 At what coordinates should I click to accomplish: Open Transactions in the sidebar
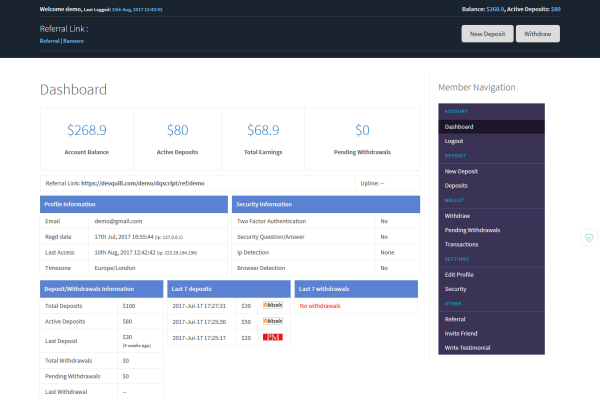[x=462, y=244]
